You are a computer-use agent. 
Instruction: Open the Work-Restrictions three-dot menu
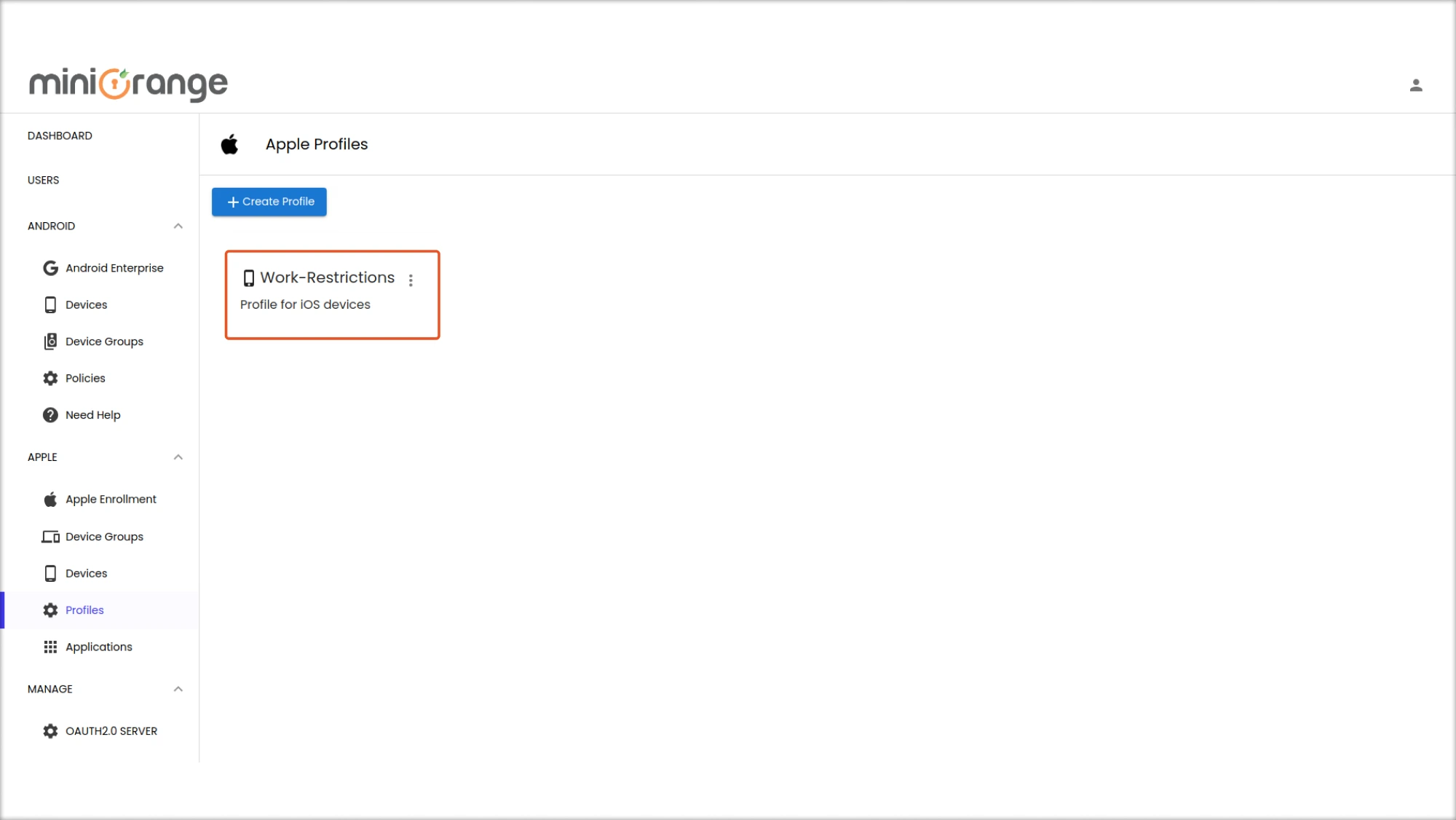point(411,280)
